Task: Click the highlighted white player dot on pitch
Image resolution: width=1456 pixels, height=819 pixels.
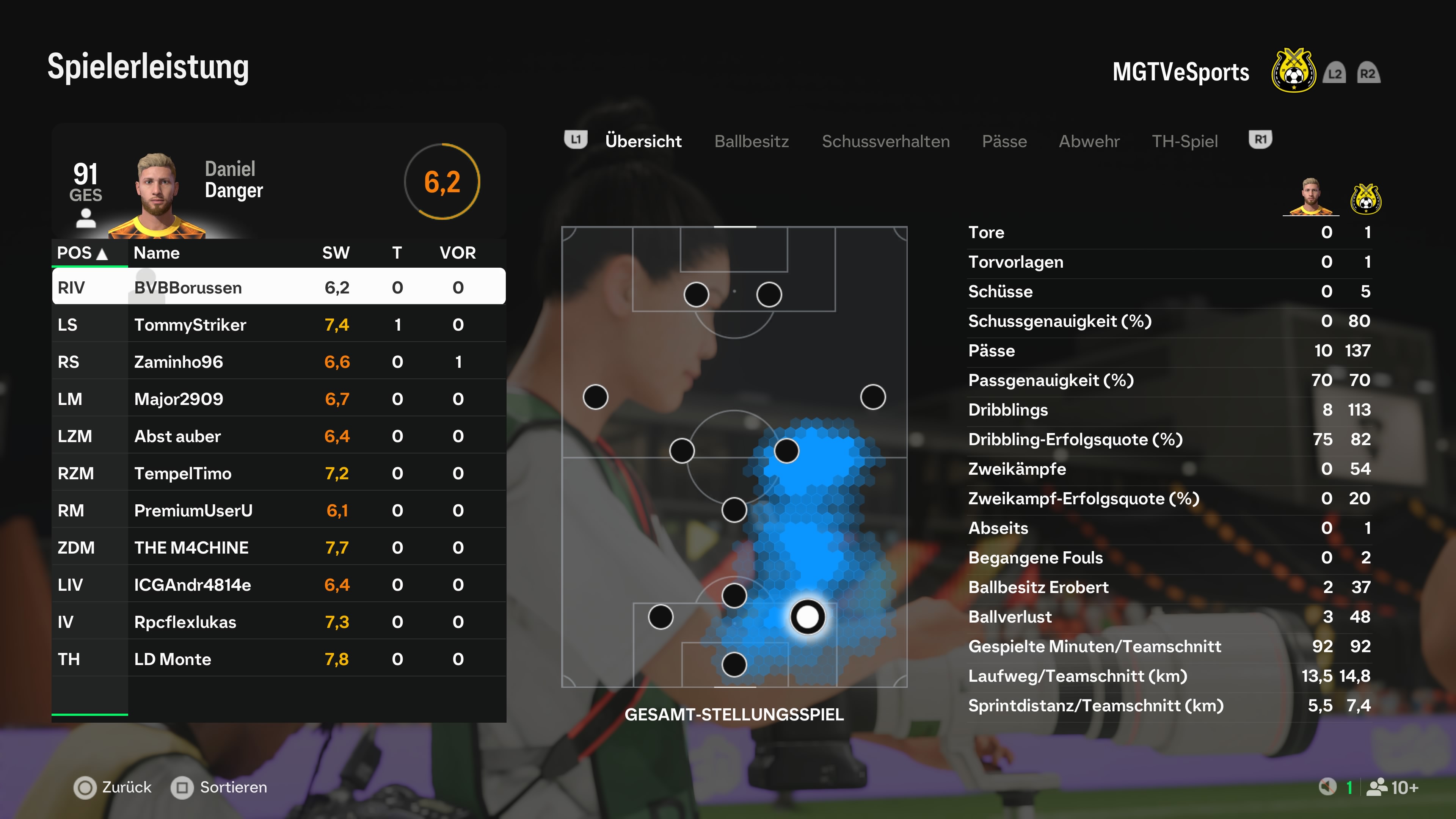Action: pos(807,617)
